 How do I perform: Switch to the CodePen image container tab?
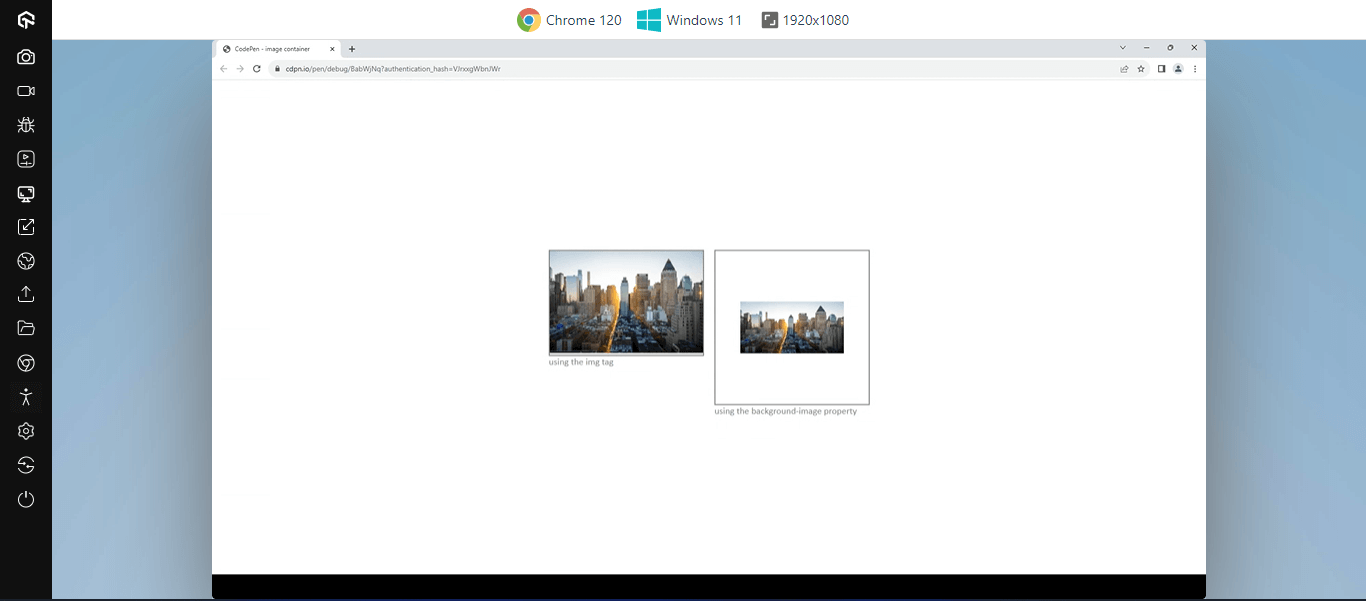[277, 48]
